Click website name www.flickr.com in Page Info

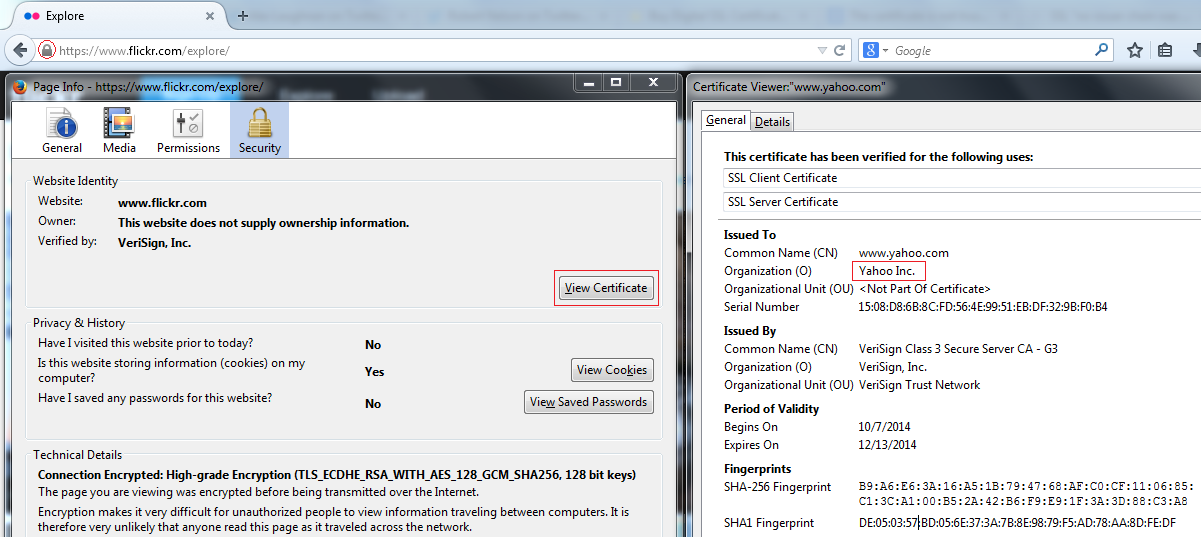(x=162, y=203)
